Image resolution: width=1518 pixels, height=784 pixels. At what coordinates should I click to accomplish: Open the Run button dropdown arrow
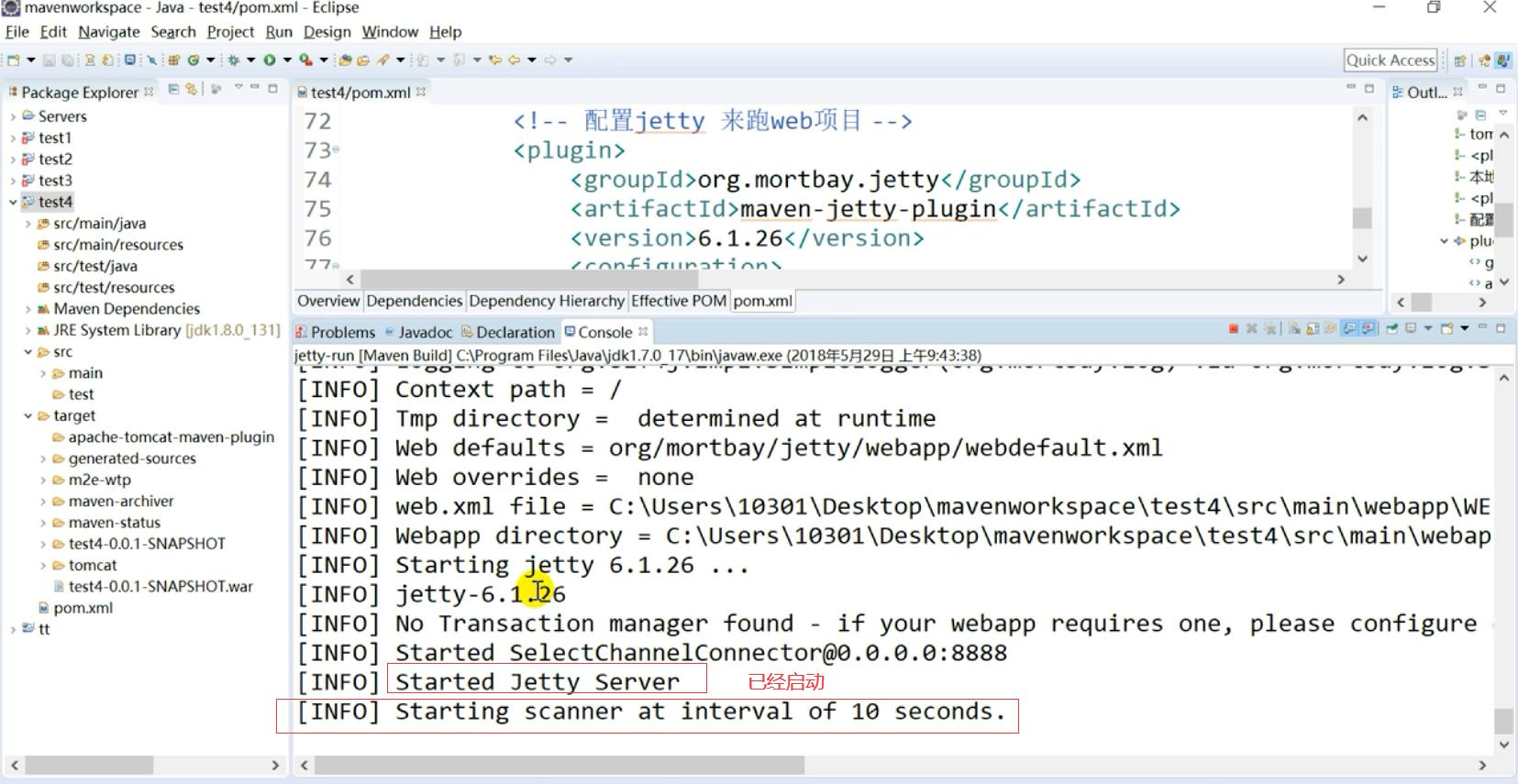click(x=287, y=61)
